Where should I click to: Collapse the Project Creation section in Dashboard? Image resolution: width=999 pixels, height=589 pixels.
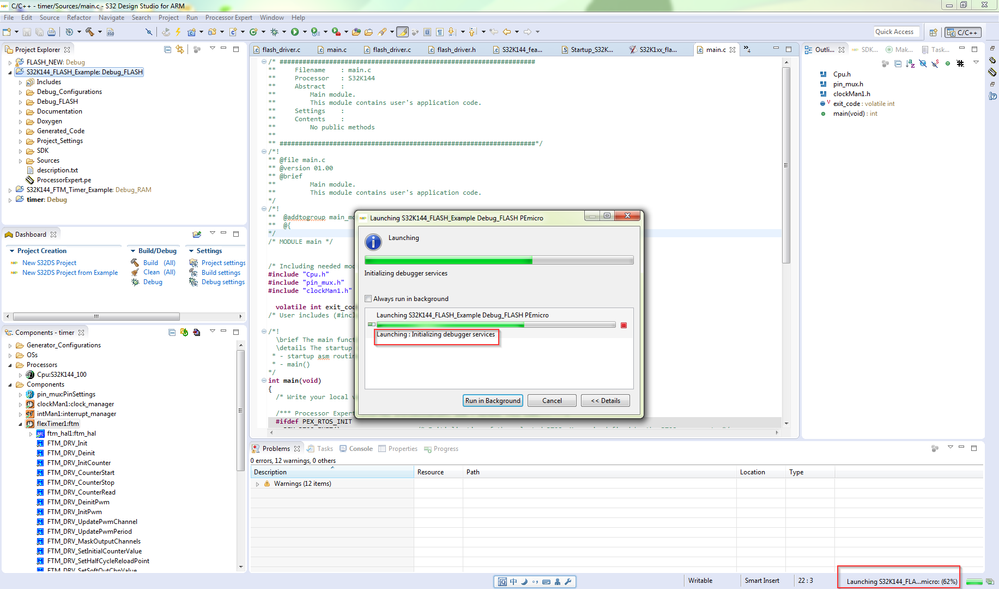(x=11, y=251)
